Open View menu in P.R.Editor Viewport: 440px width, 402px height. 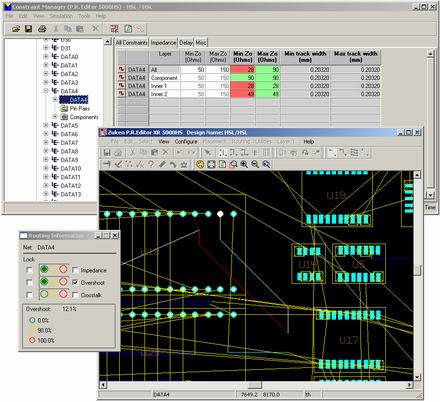(x=164, y=142)
